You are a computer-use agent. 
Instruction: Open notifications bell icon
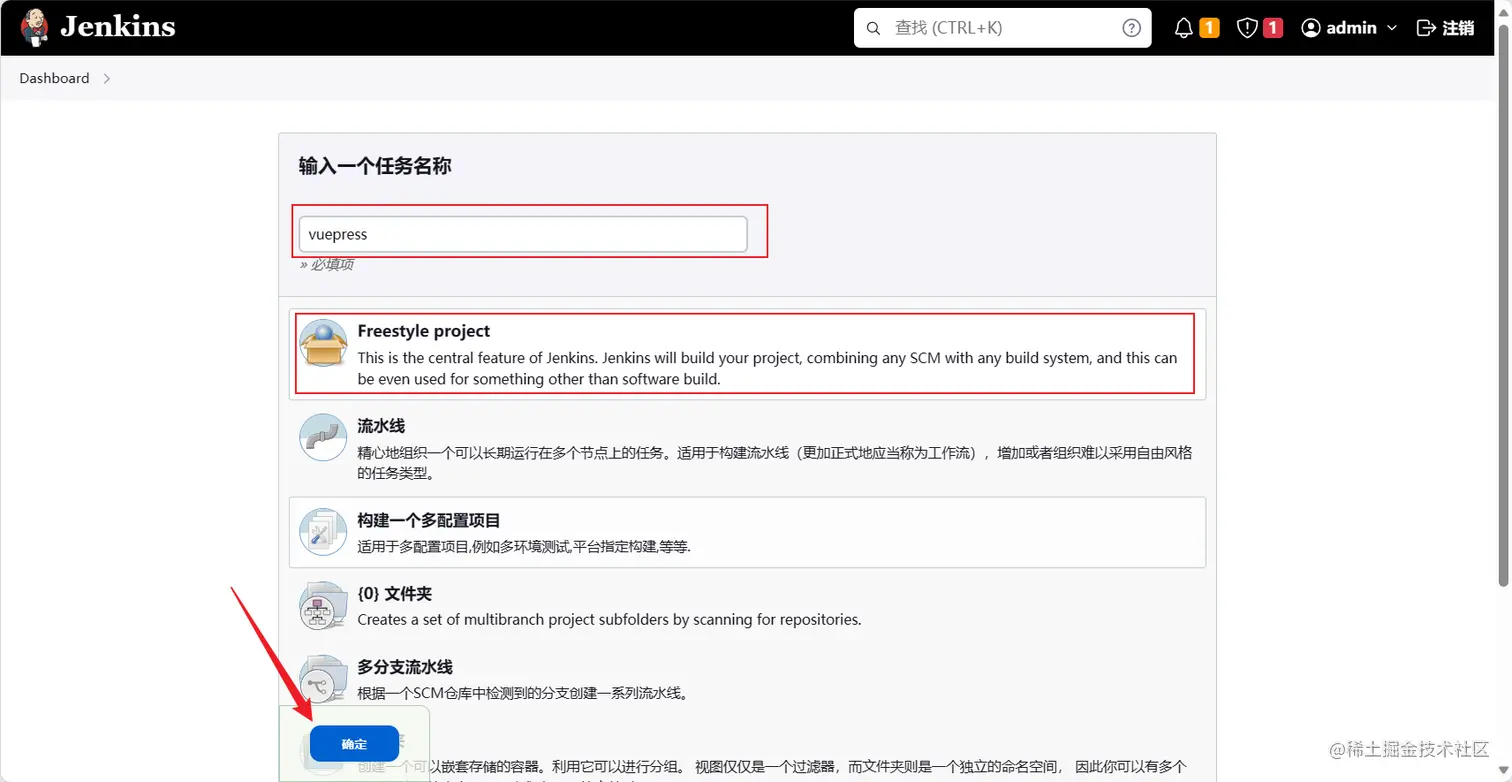click(x=1184, y=28)
